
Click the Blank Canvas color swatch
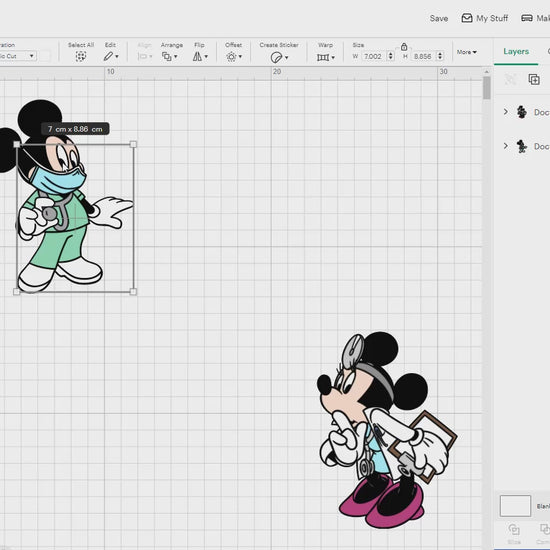[x=515, y=506]
